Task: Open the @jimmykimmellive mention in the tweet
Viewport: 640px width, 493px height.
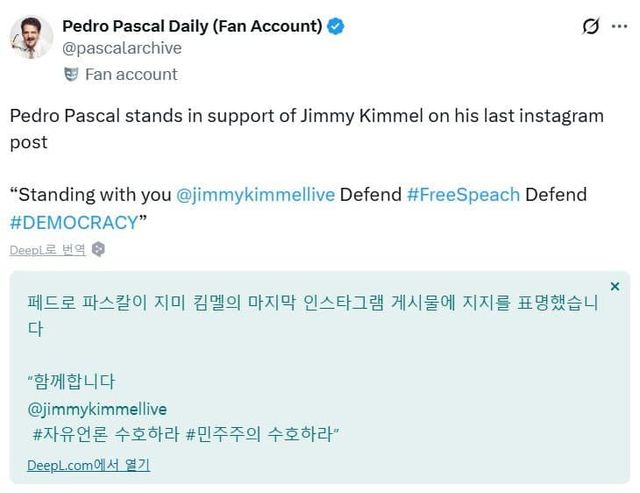Action: pos(255,194)
